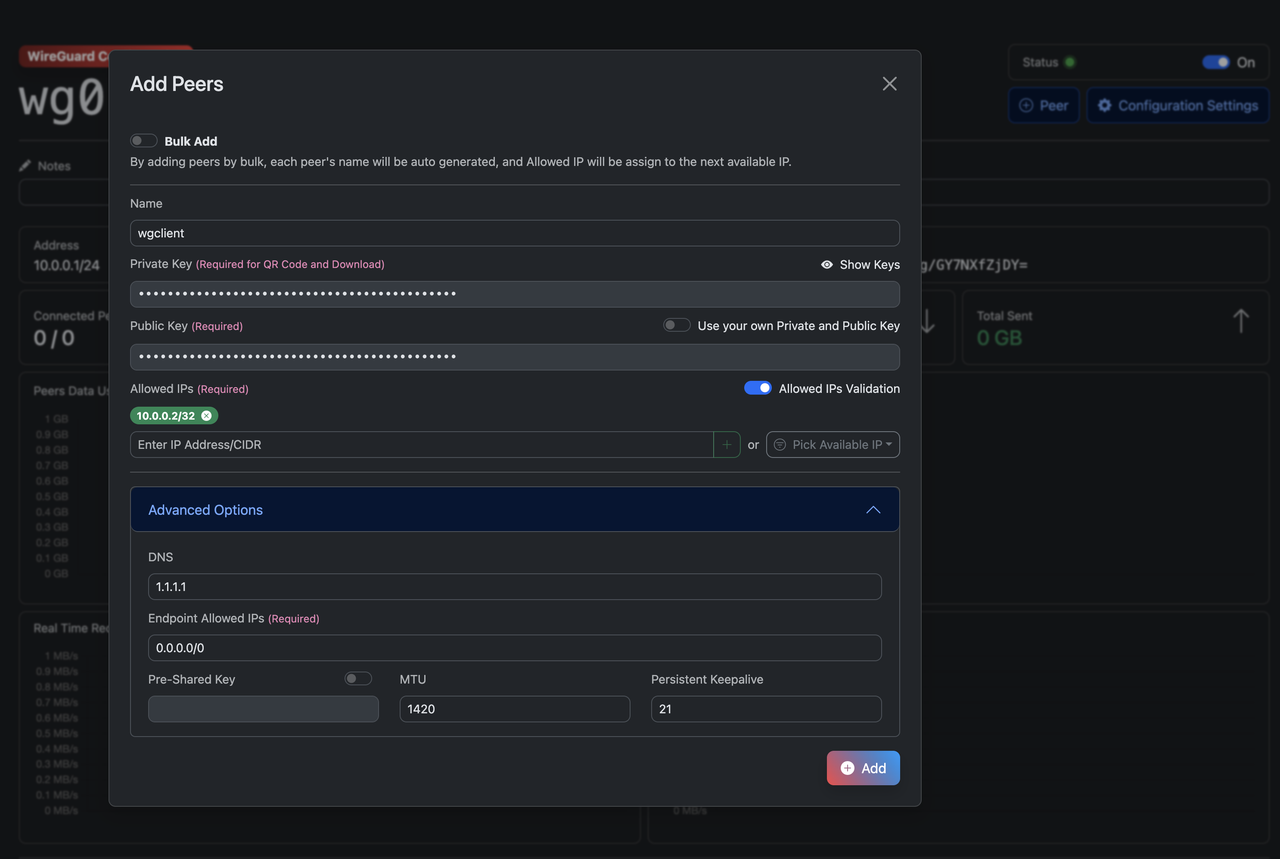
Task: Open Configuration Settings
Action: [x=1178, y=105]
